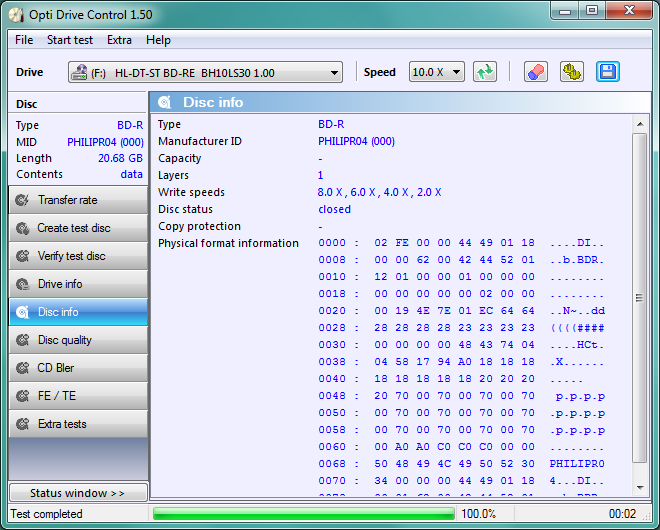
Task: Click the Opti Drive Control title icon
Action: click(16, 15)
